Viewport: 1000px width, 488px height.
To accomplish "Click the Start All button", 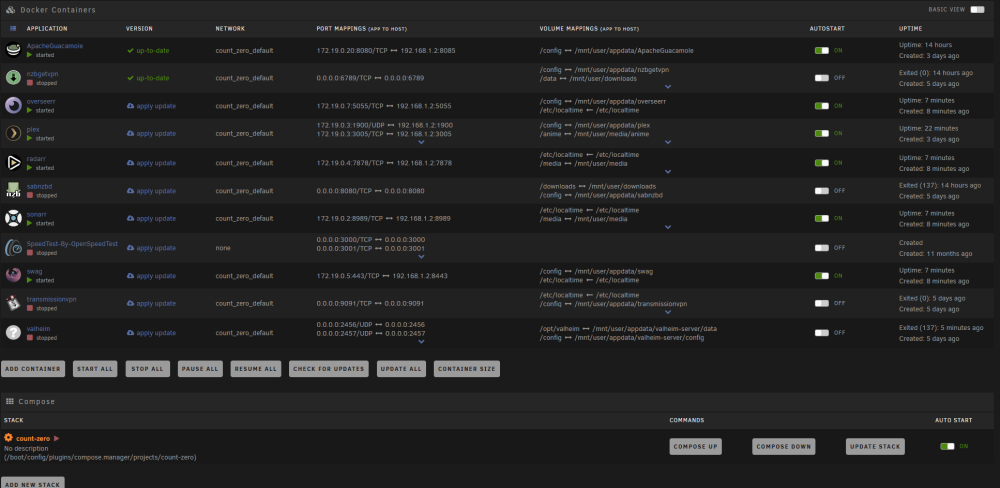I will pos(94,369).
